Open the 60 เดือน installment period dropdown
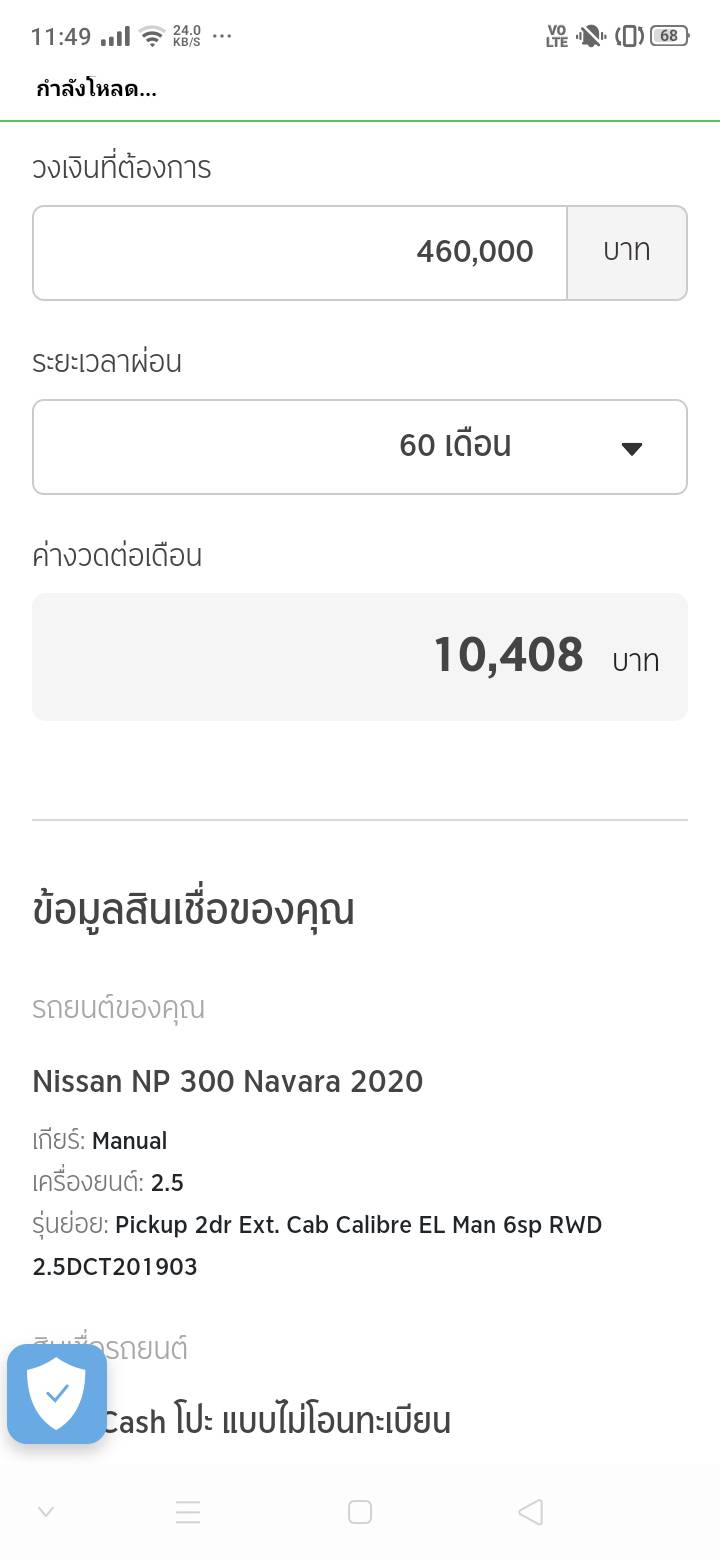Image resolution: width=720 pixels, height=1560 pixels. tap(360, 446)
